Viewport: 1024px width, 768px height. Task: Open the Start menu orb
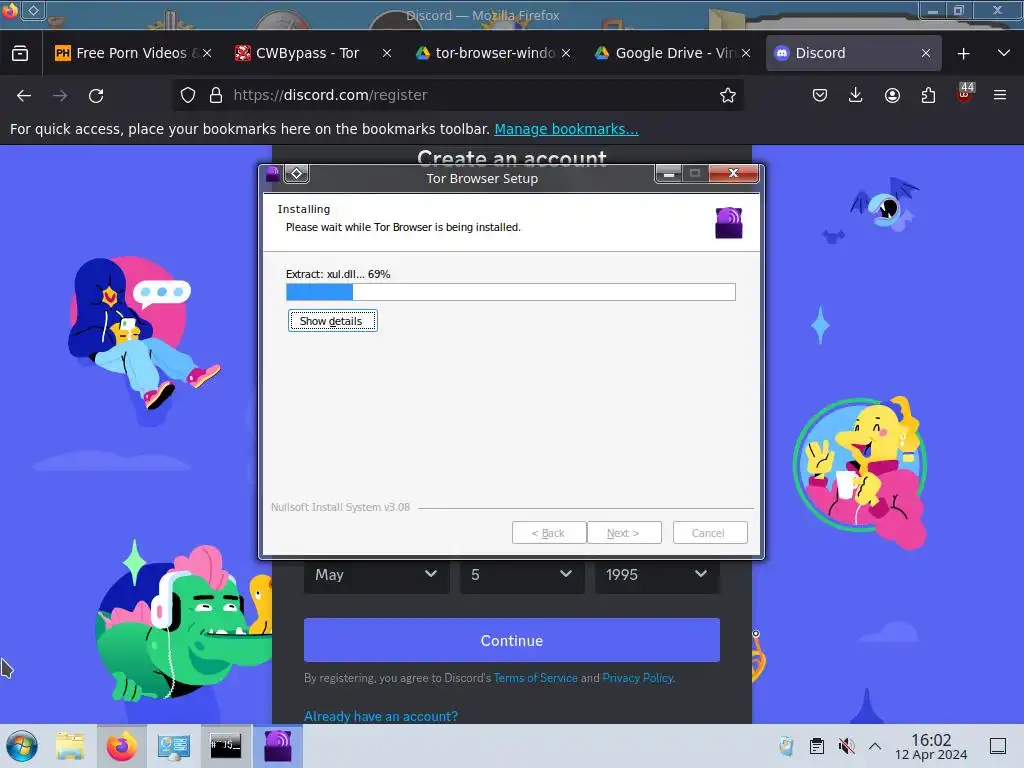[x=22, y=746]
